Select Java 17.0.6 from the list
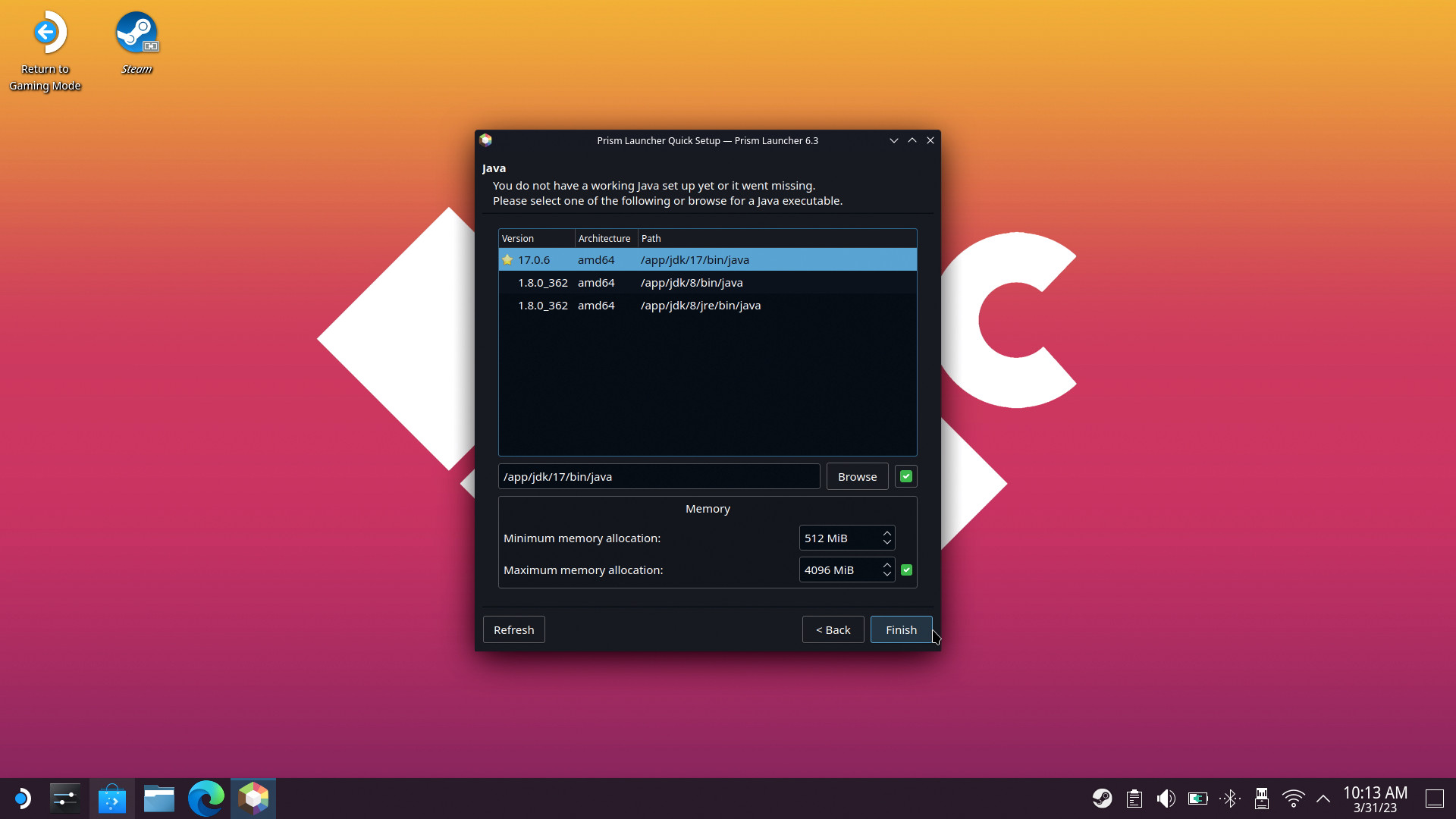The height and width of the screenshot is (819, 1456). pyautogui.click(x=707, y=259)
